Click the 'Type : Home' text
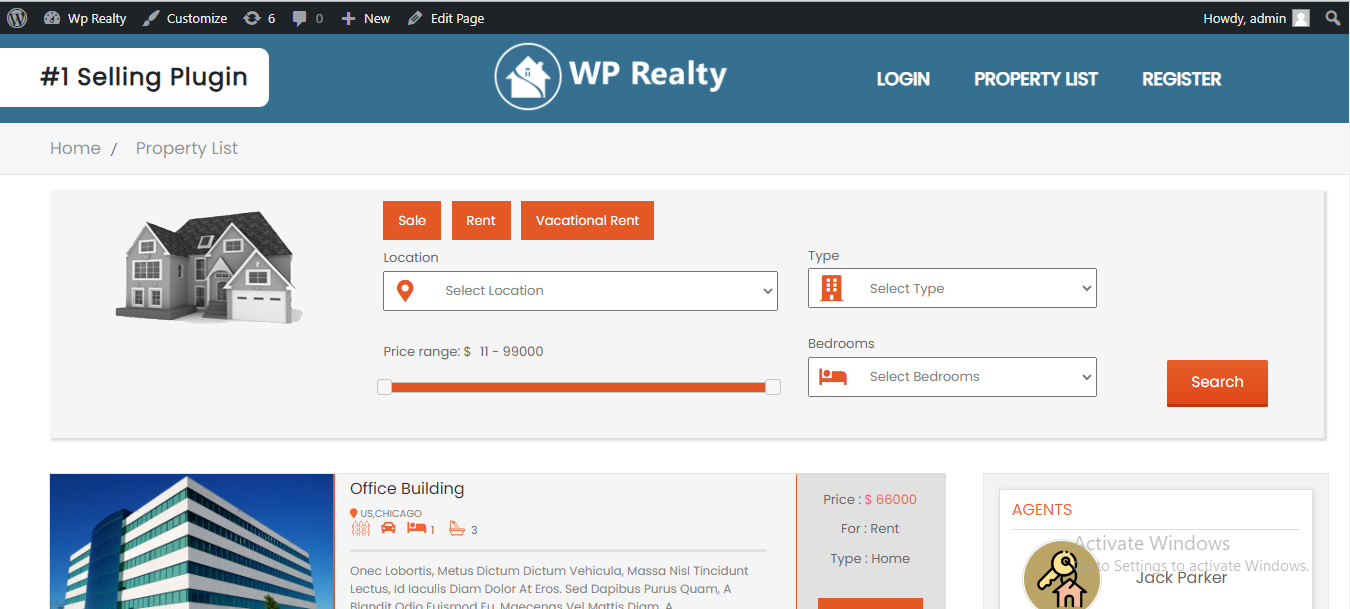This screenshot has width=1350, height=609. pos(870,559)
